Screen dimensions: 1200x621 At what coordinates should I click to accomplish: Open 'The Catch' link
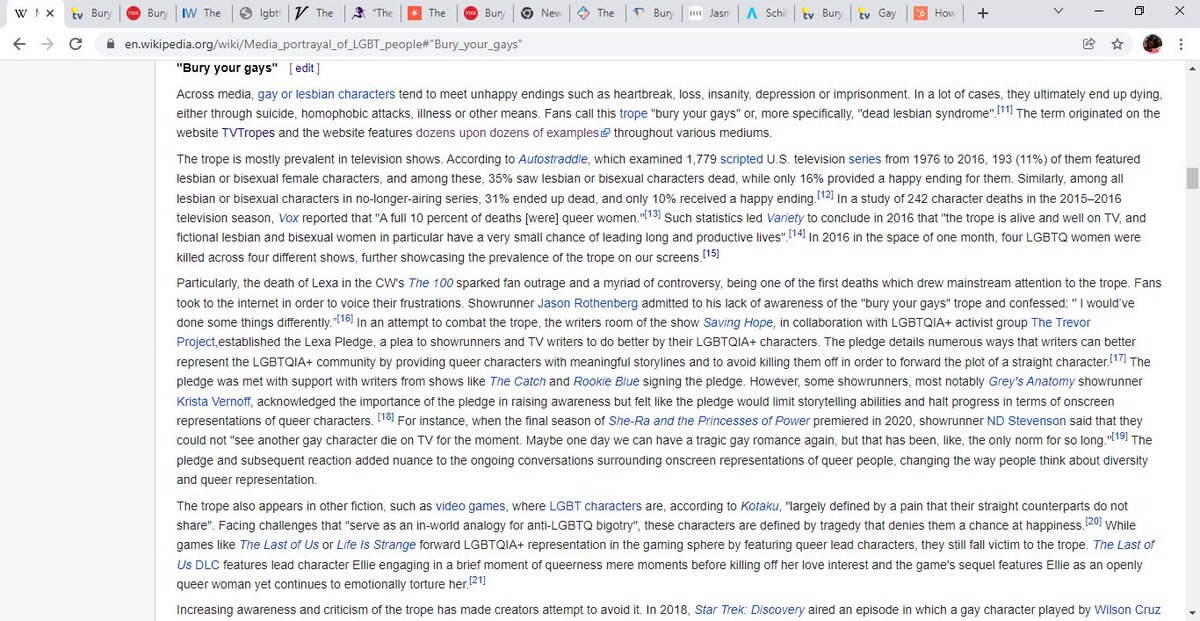pyautogui.click(x=517, y=381)
